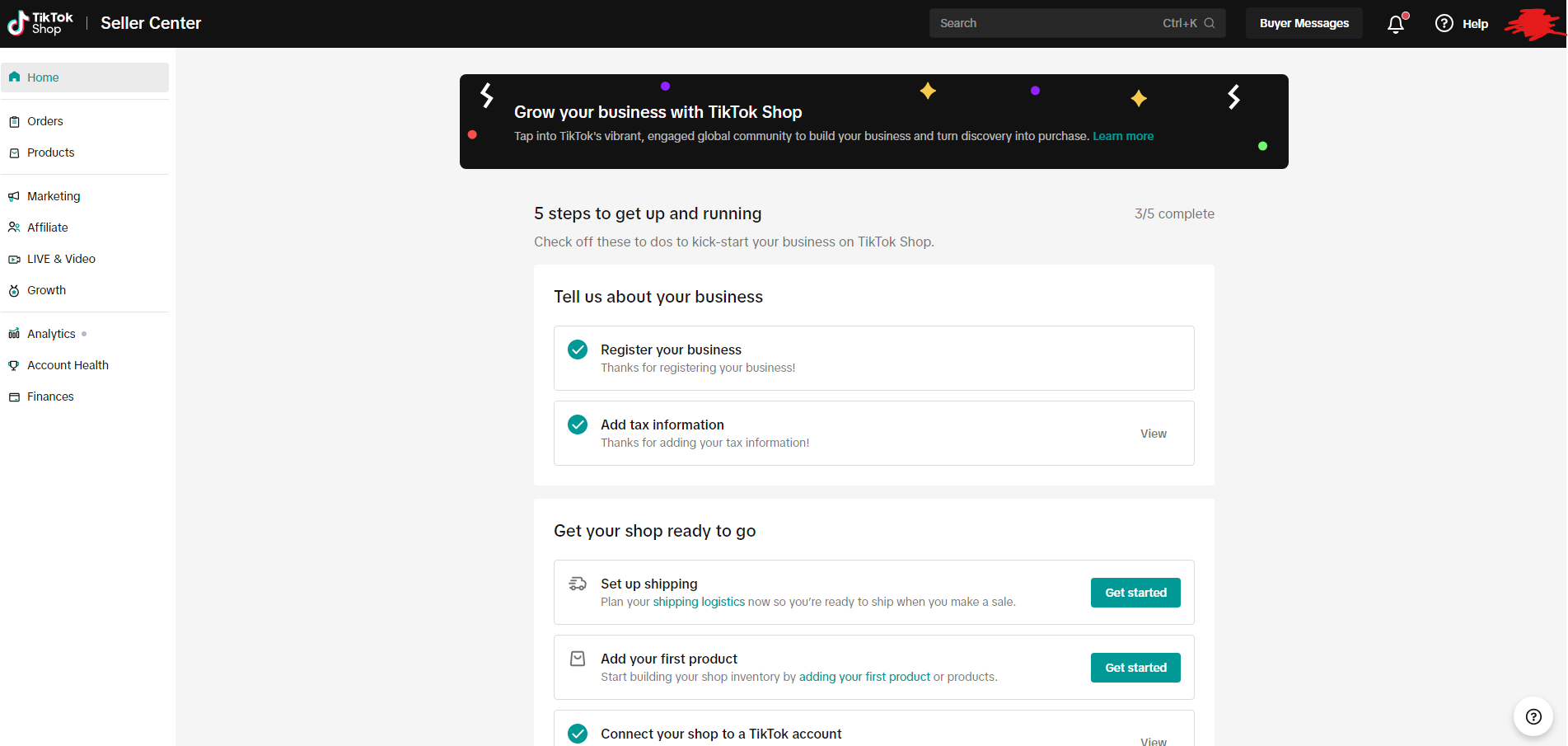1568x746 pixels.
Task: Click Thanks for adding your tax information text
Action: 704,443
